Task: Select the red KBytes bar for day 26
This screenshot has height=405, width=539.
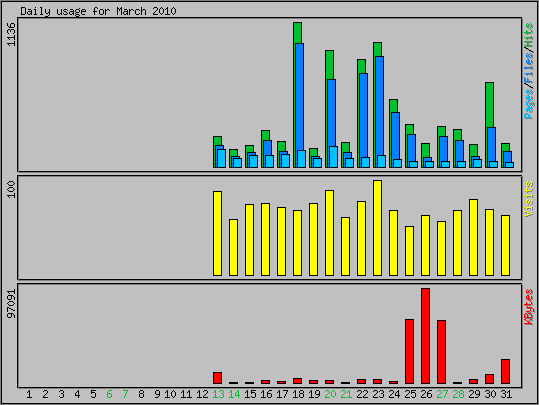Action: (425, 336)
